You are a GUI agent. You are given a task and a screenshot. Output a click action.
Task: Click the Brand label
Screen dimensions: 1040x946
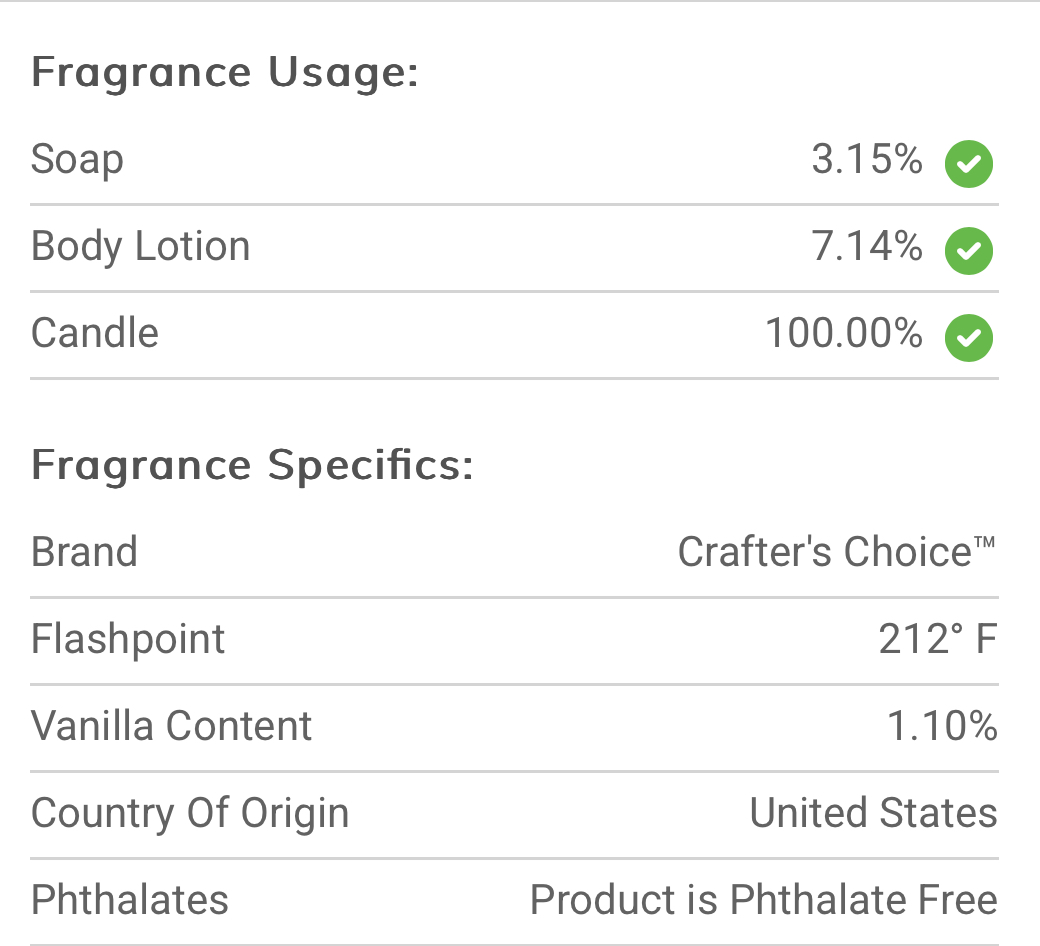click(x=84, y=552)
